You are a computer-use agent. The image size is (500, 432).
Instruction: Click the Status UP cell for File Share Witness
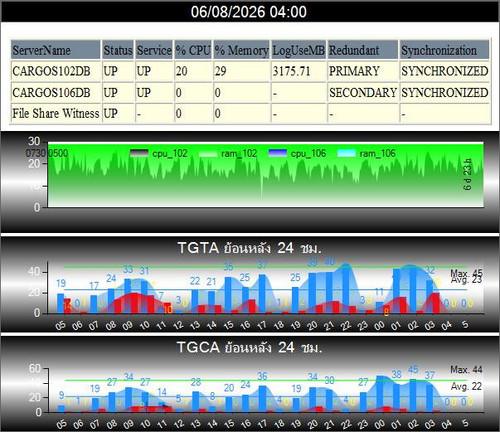tap(118, 113)
